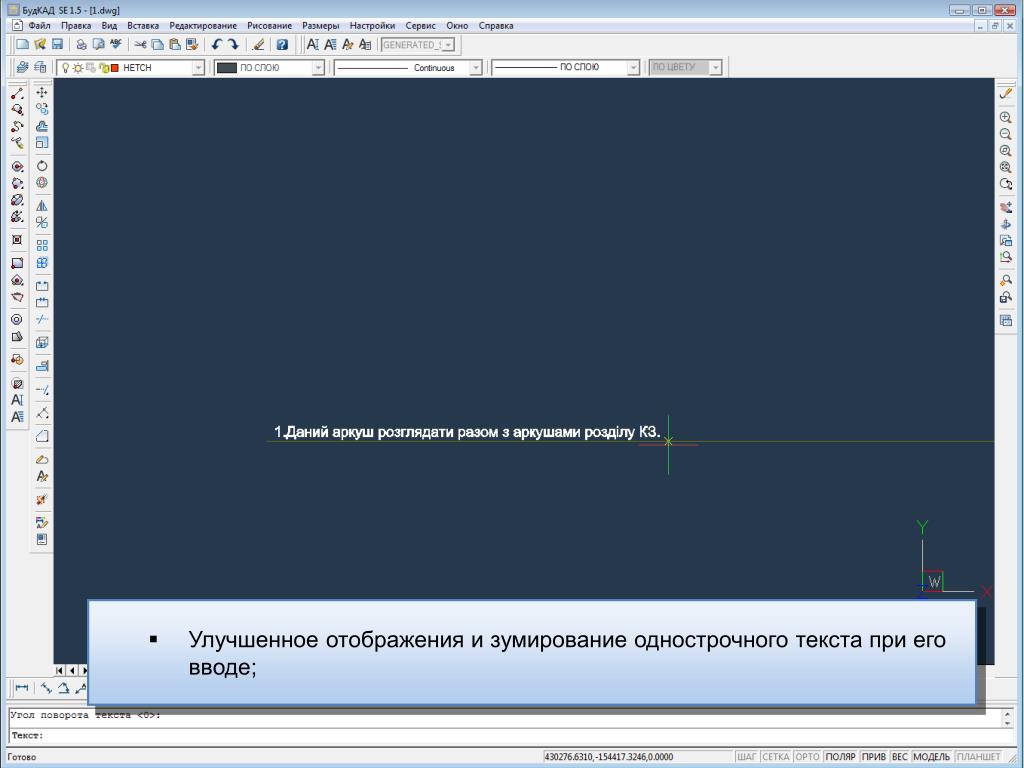Toggle the ШАГ snap mode
Screen dimensions: 1024x768
click(746, 756)
